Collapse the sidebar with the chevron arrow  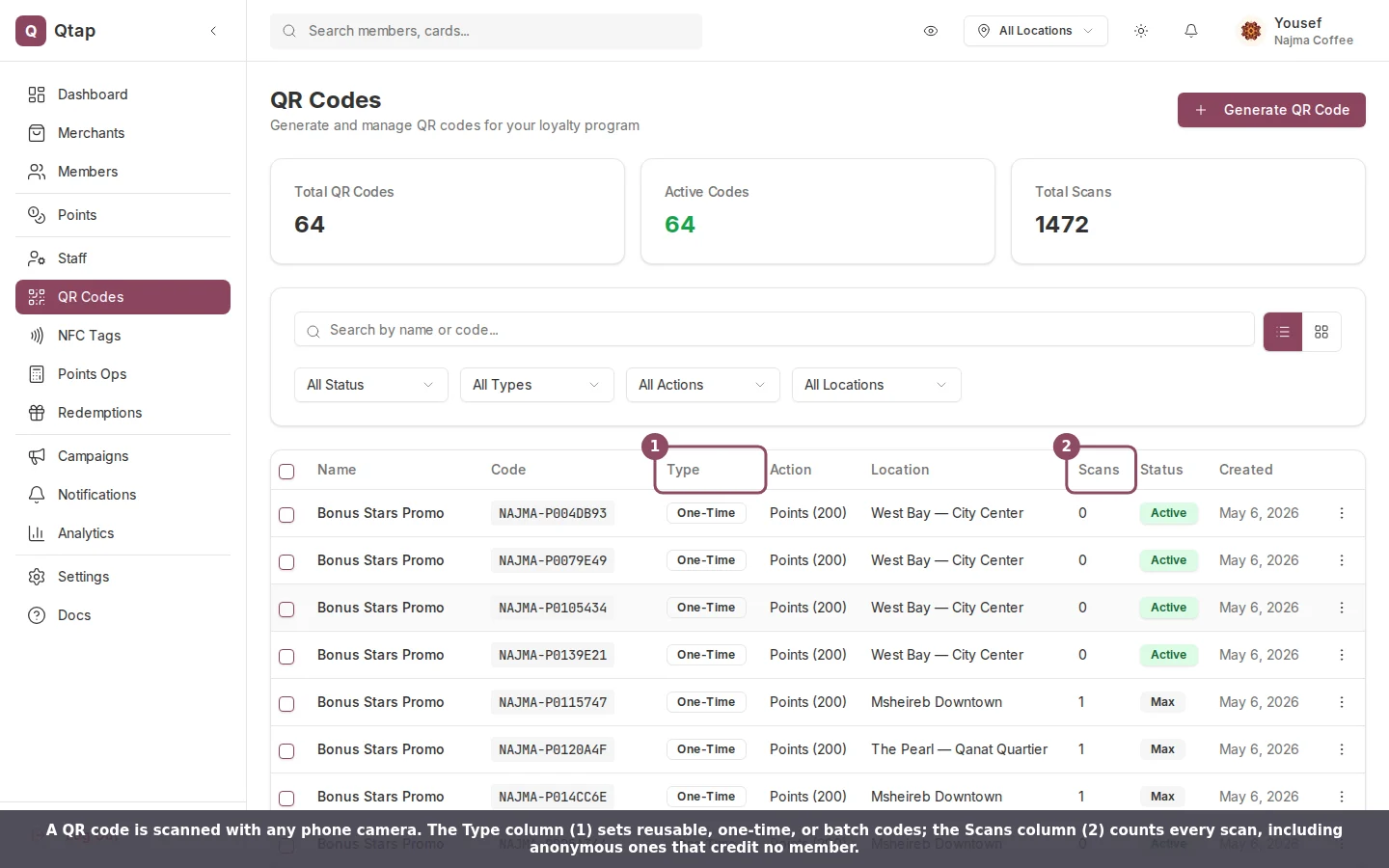point(213,31)
